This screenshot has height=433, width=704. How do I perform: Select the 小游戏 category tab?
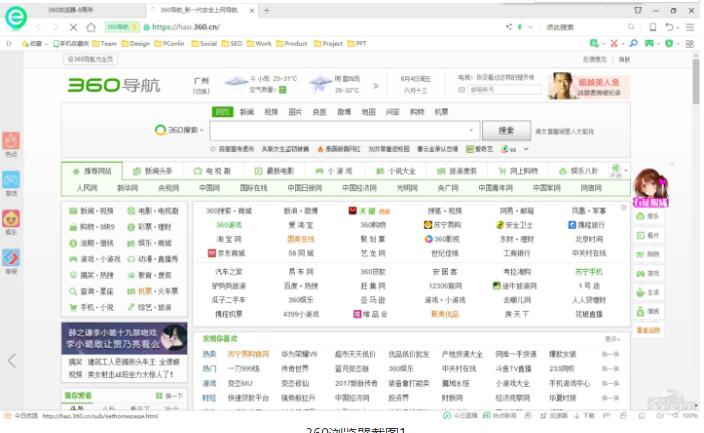tap(334, 171)
